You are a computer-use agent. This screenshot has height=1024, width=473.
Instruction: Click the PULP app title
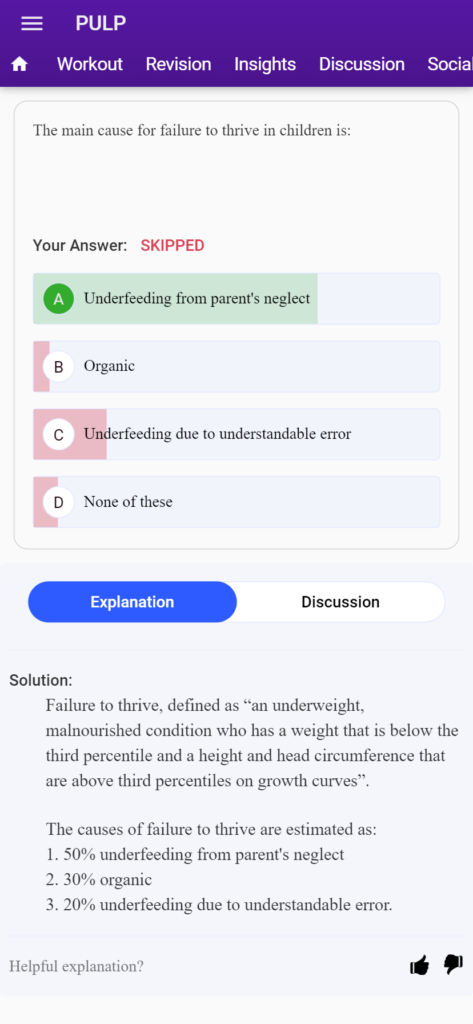(101, 24)
